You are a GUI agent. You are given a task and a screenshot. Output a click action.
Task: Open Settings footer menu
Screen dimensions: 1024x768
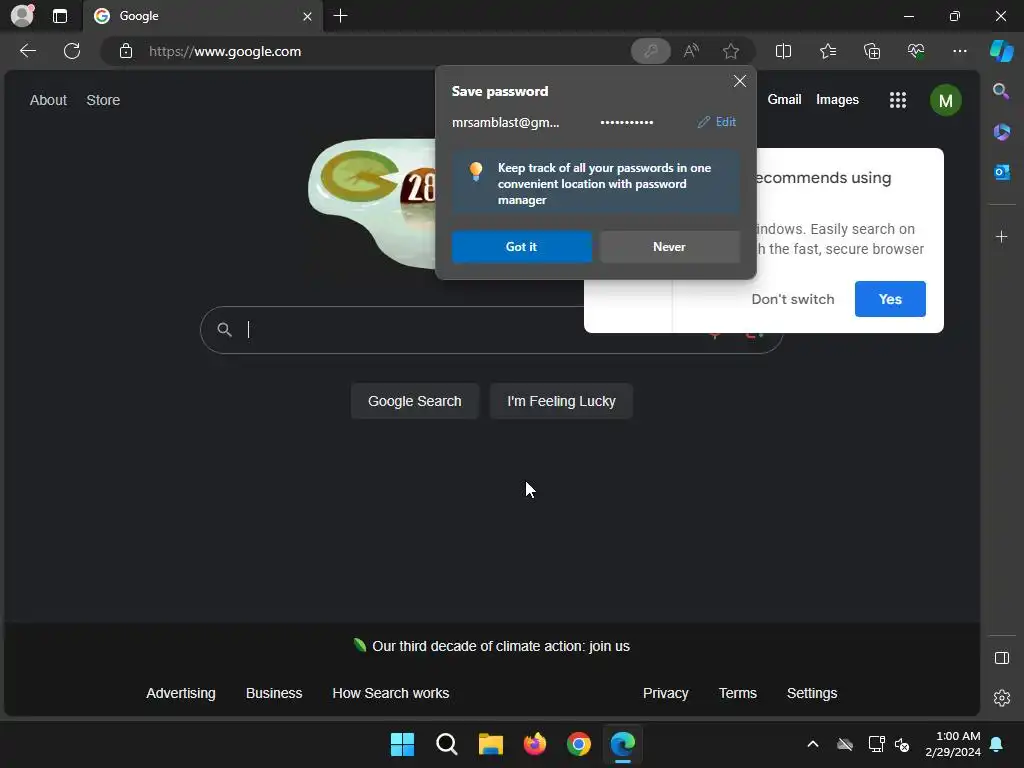pos(812,693)
